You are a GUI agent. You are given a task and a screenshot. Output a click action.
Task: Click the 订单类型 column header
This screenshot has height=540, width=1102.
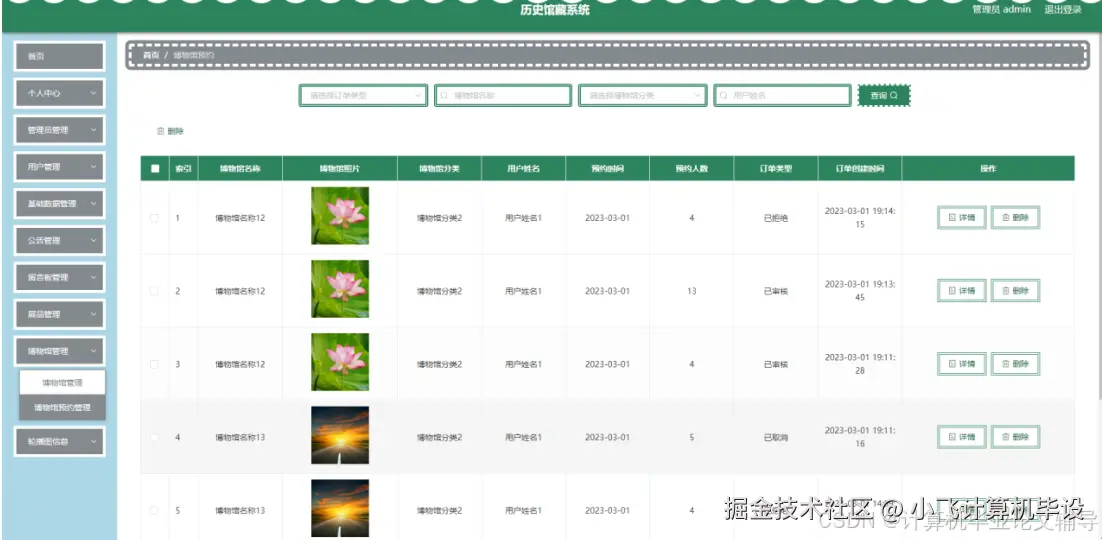[x=776, y=169]
